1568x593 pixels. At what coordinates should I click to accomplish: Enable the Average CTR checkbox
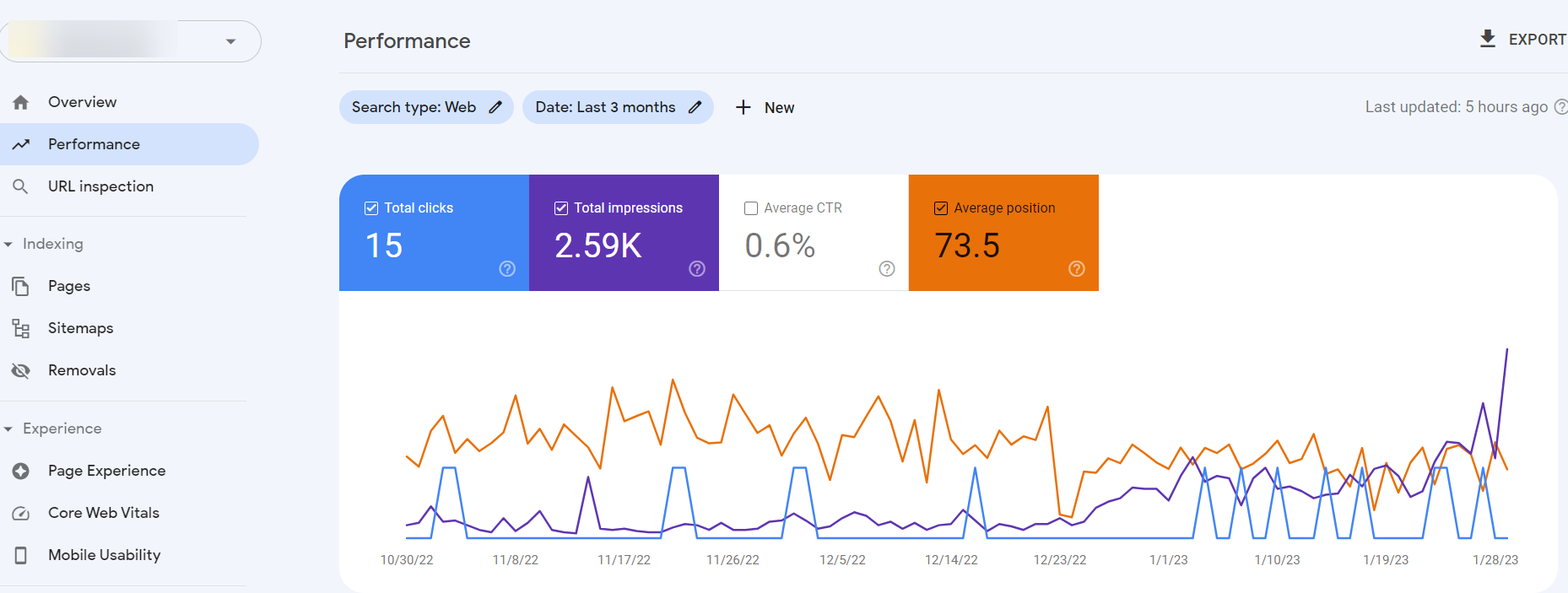pyautogui.click(x=751, y=208)
